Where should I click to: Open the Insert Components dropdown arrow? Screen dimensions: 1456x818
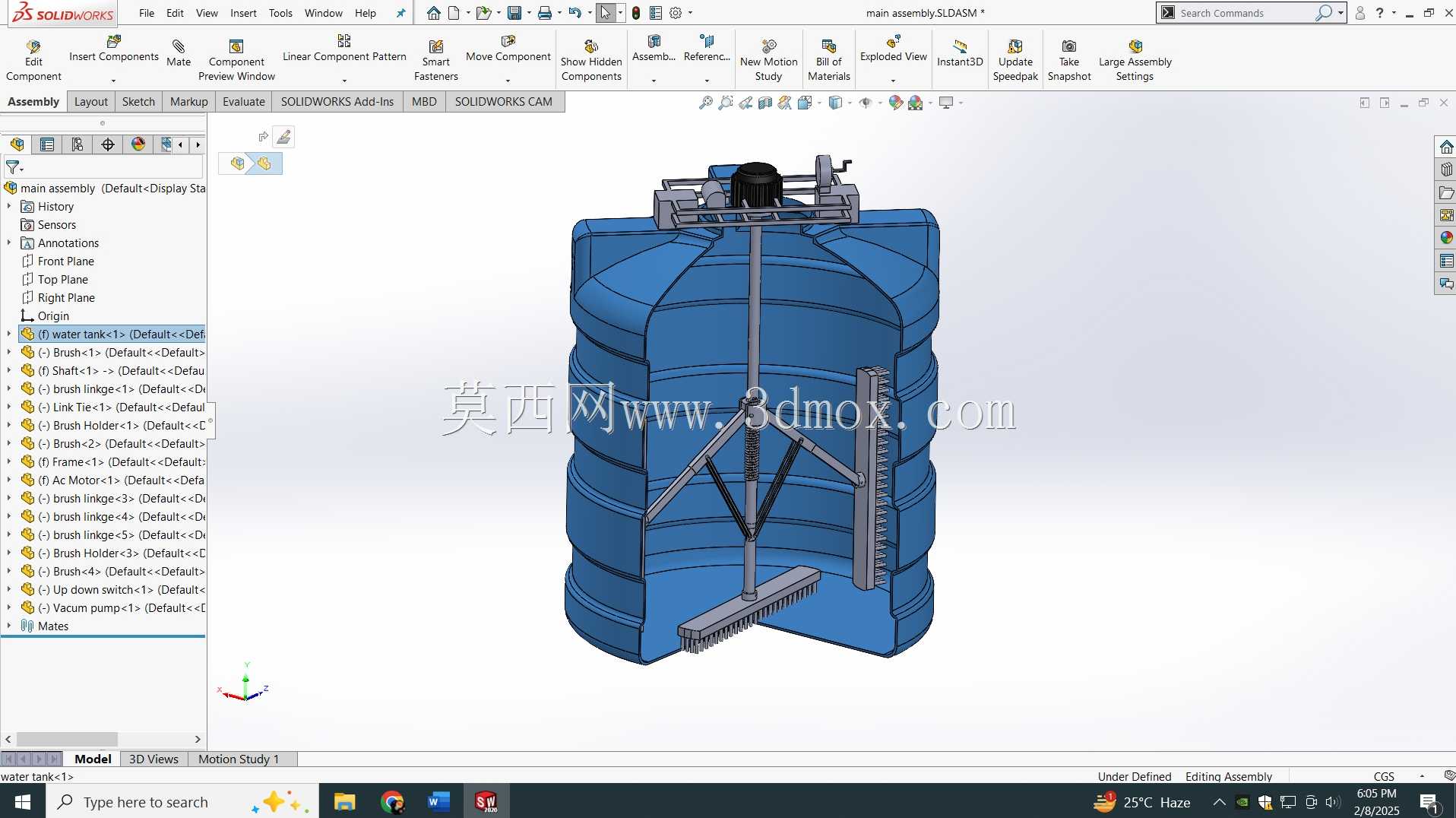(x=114, y=81)
